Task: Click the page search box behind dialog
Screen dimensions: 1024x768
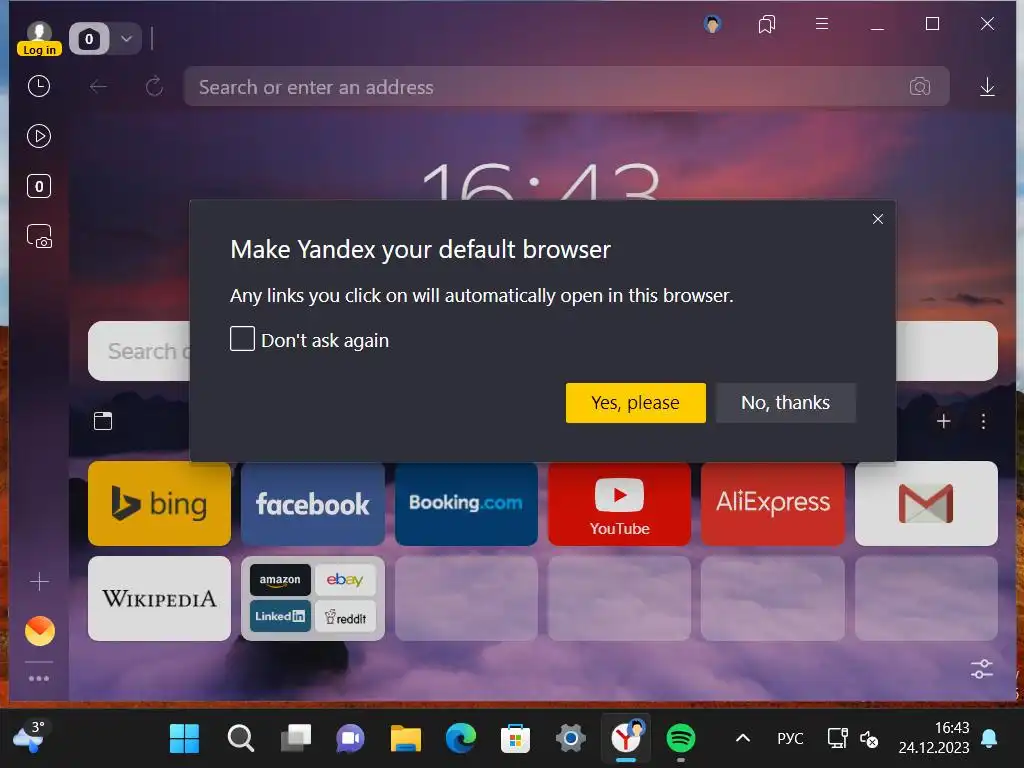Action: tap(138, 351)
